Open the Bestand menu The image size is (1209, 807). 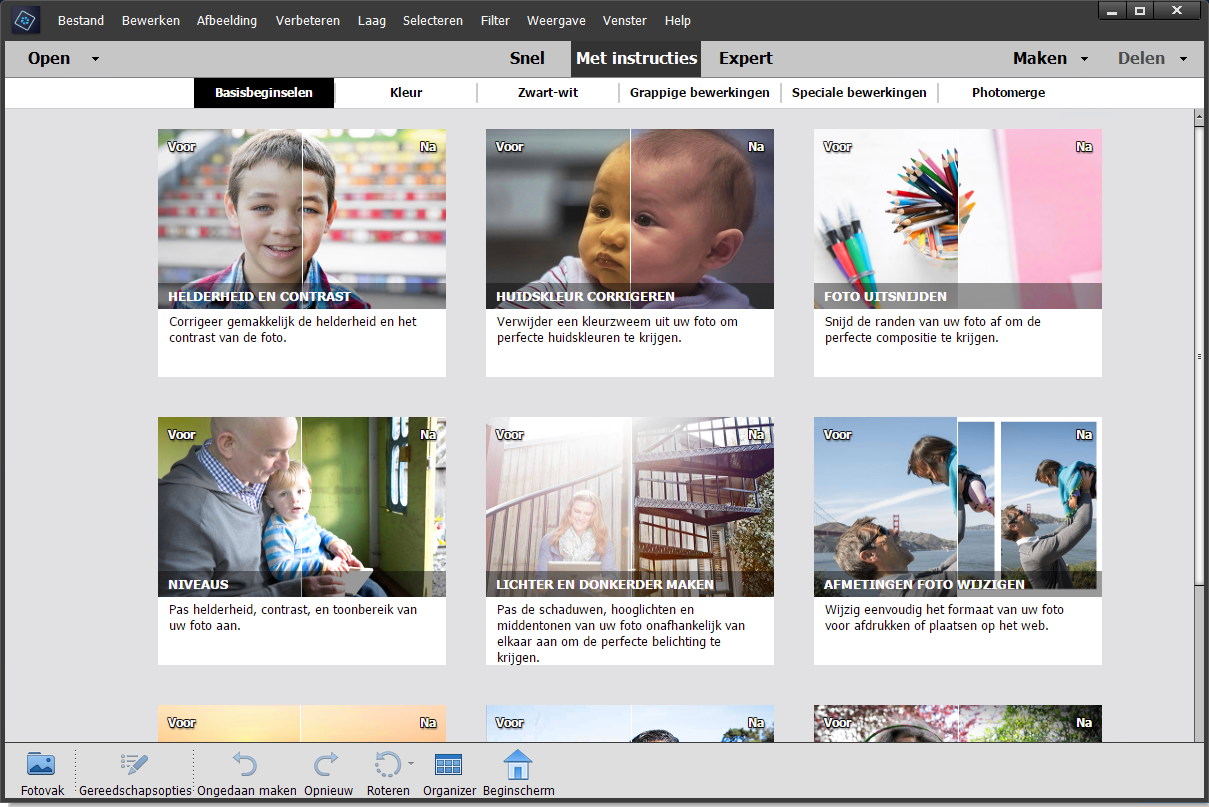coord(81,20)
